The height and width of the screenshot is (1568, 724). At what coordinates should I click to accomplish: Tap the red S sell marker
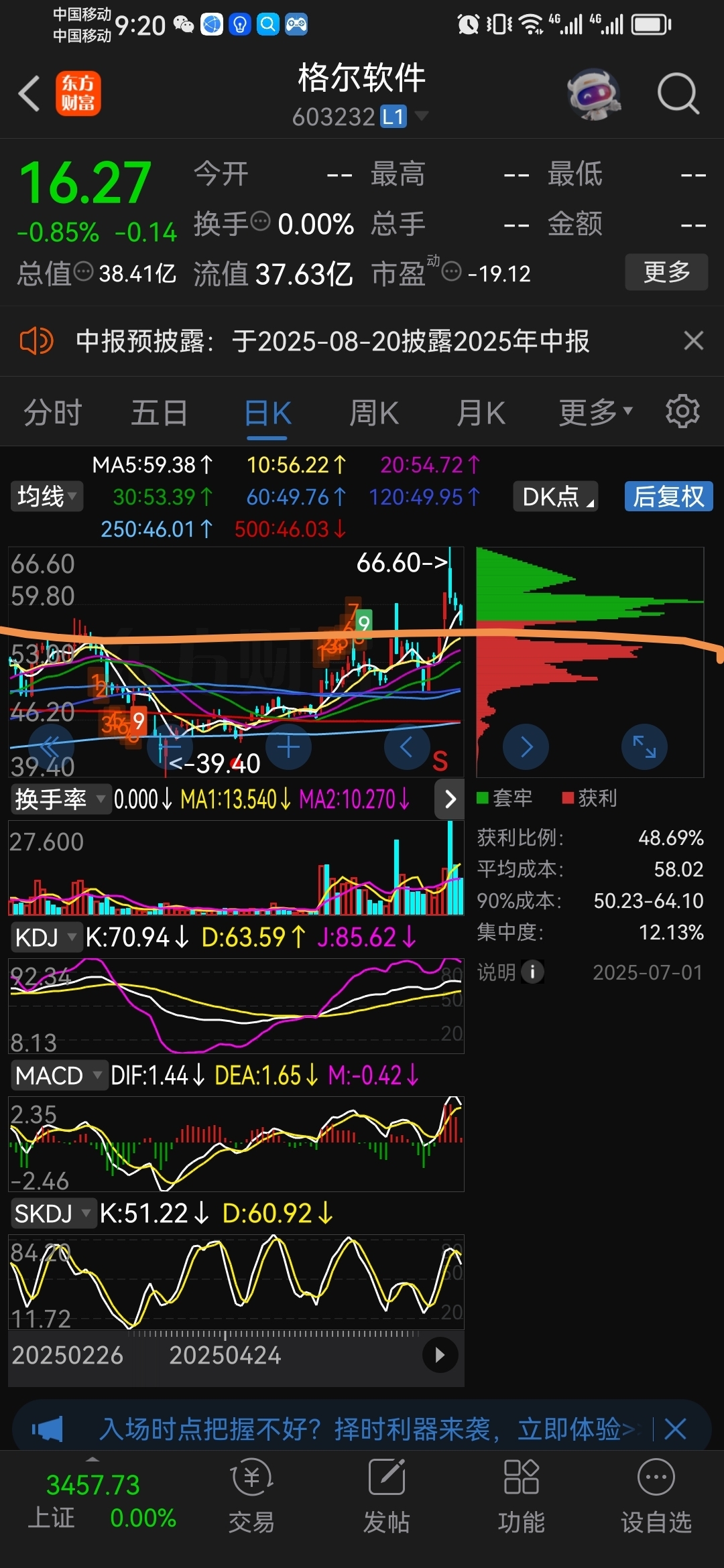tap(440, 761)
